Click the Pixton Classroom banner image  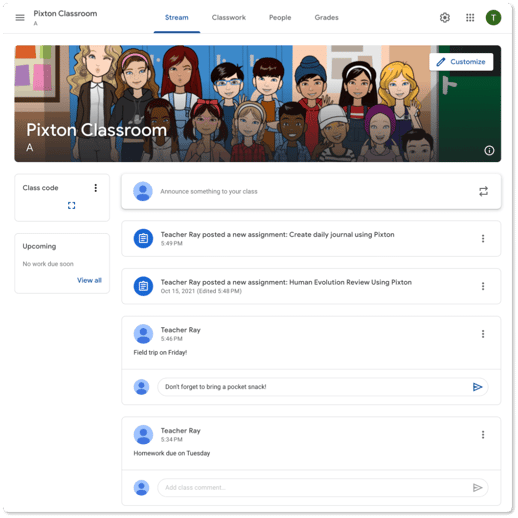pyautogui.click(x=257, y=104)
